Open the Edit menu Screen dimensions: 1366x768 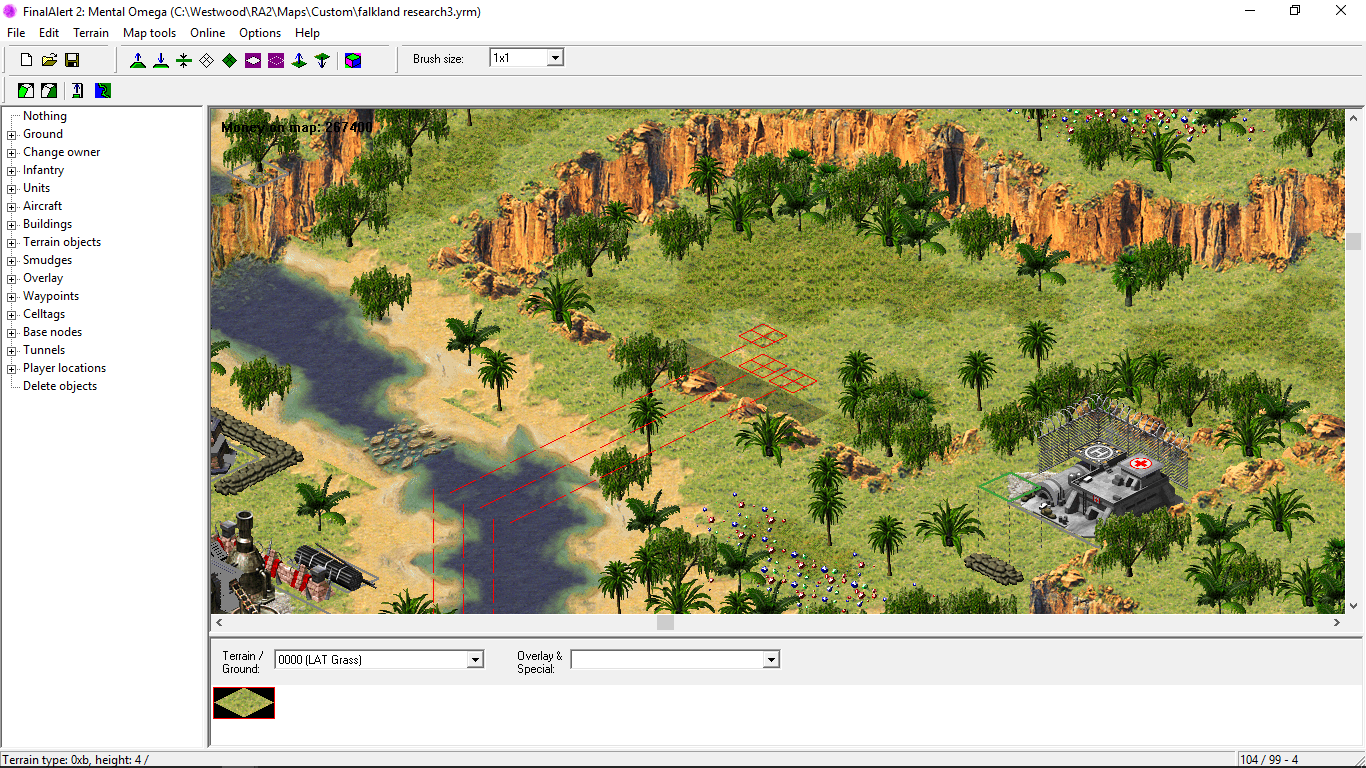coord(49,33)
